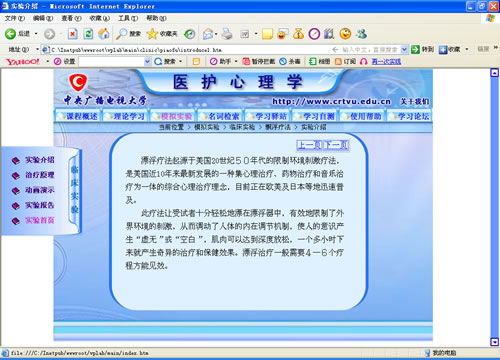This screenshot has width=500, height=360.
Task: Expand Yahoo search box dropdown
Action: click(x=147, y=61)
